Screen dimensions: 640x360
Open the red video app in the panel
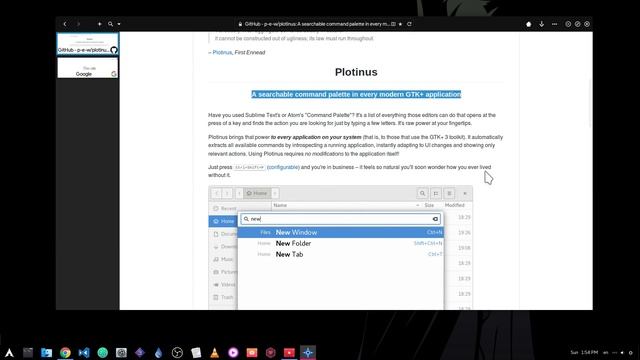click(289, 353)
